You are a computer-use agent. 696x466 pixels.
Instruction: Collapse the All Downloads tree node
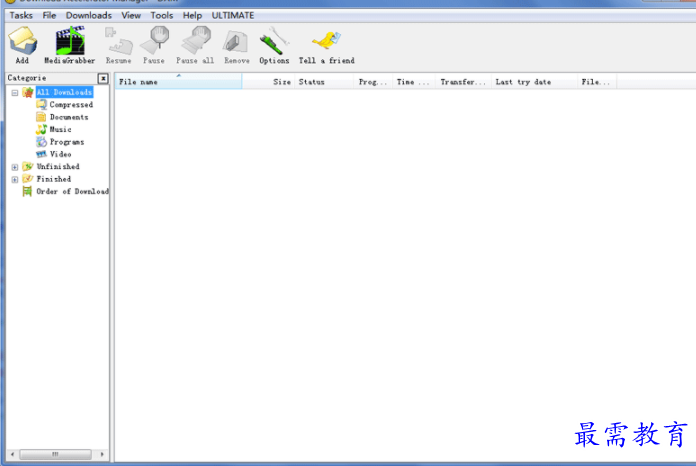point(15,93)
